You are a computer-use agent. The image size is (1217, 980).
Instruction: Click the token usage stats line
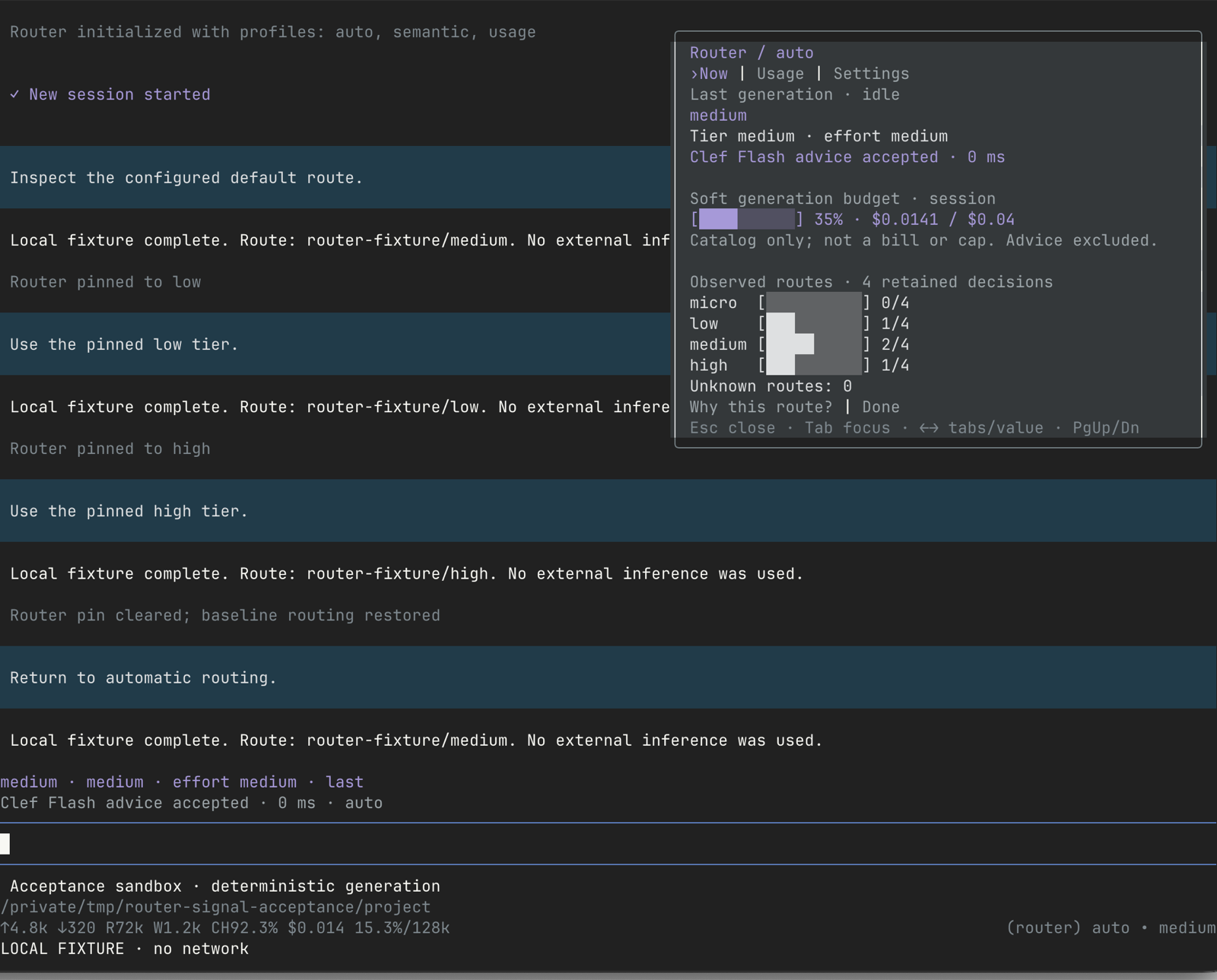tap(225, 928)
